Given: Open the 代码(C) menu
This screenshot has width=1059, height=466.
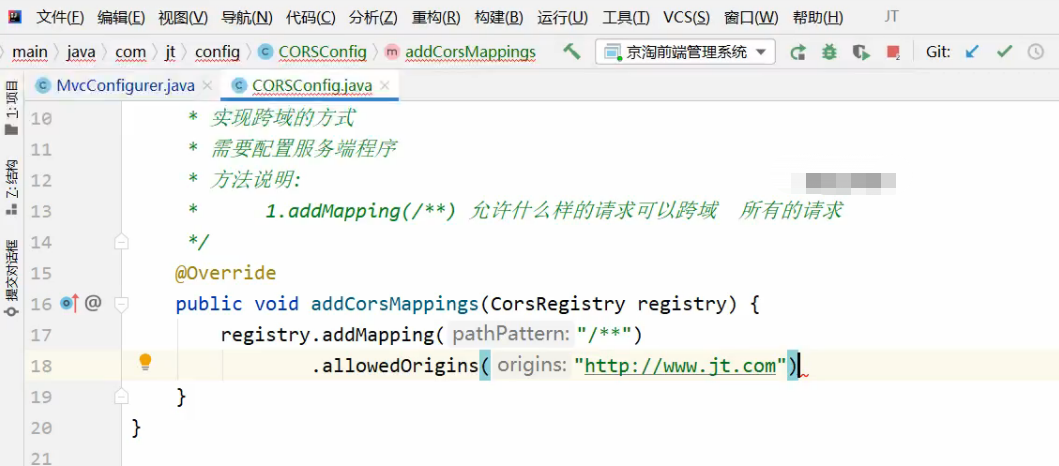Looking at the screenshot, I should click(x=311, y=18).
